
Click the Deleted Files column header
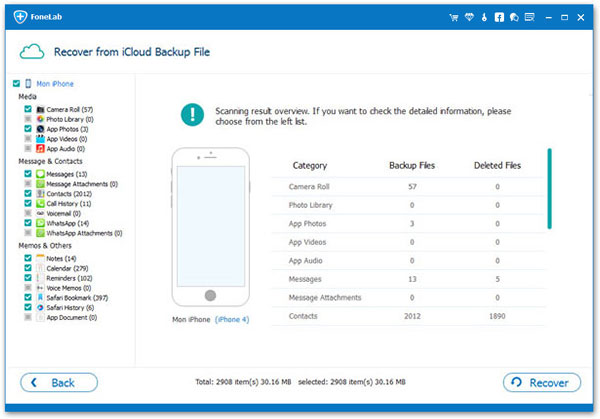click(497, 165)
